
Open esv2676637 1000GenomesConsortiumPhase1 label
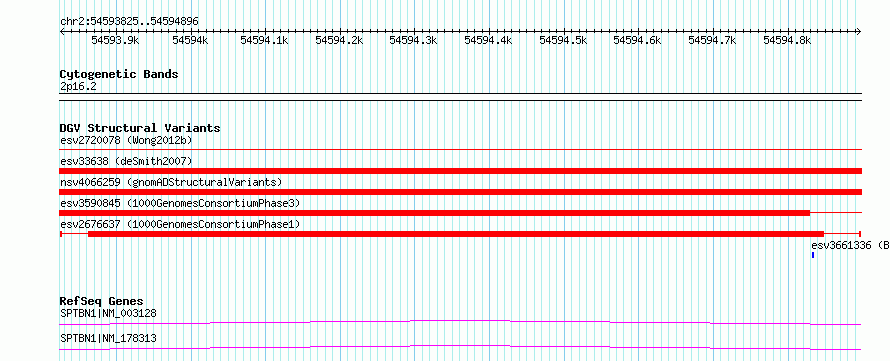tap(179, 224)
